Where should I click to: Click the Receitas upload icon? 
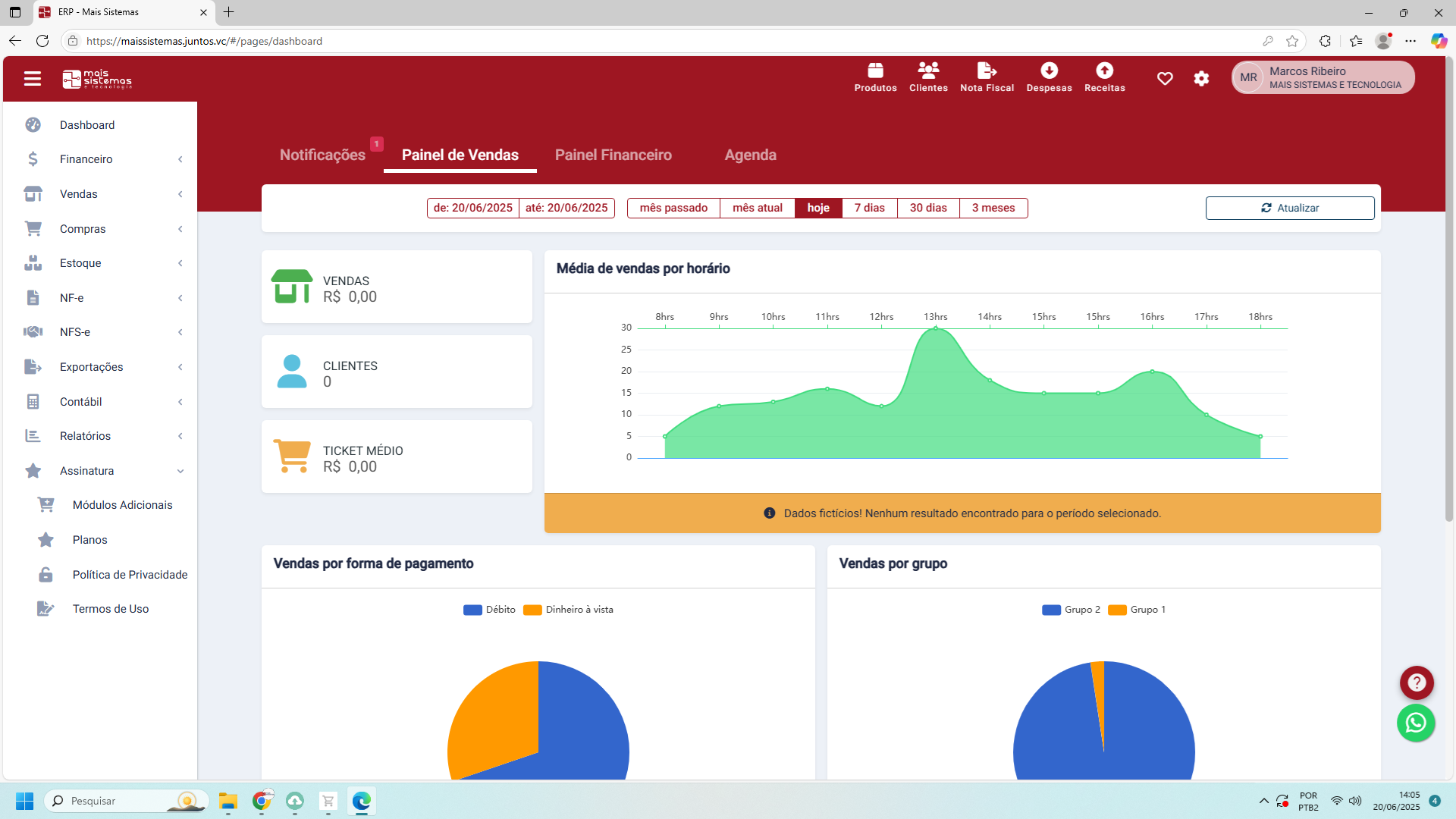tap(1104, 71)
